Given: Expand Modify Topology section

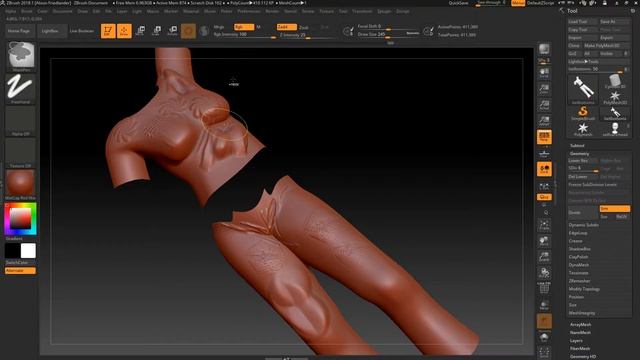Looking at the screenshot, I should click(x=584, y=289).
